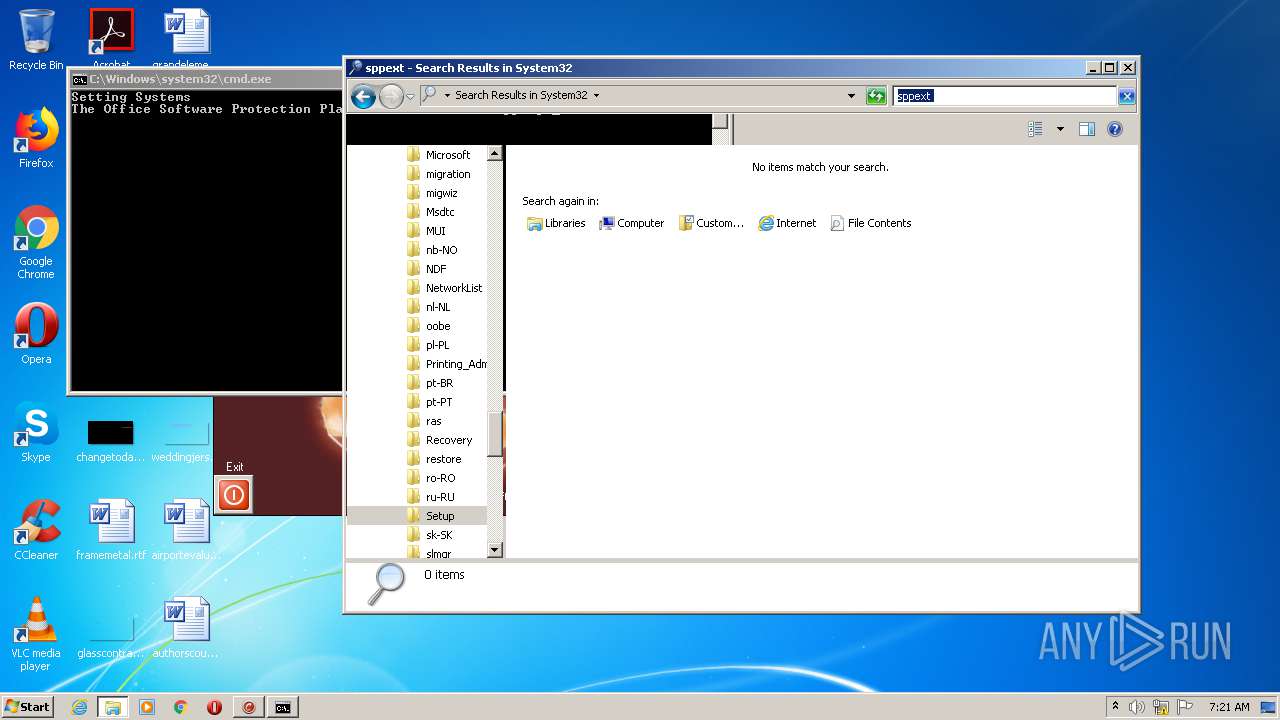Select the VLC media player desktop icon
The width and height of the screenshot is (1280, 720).
(x=36, y=634)
